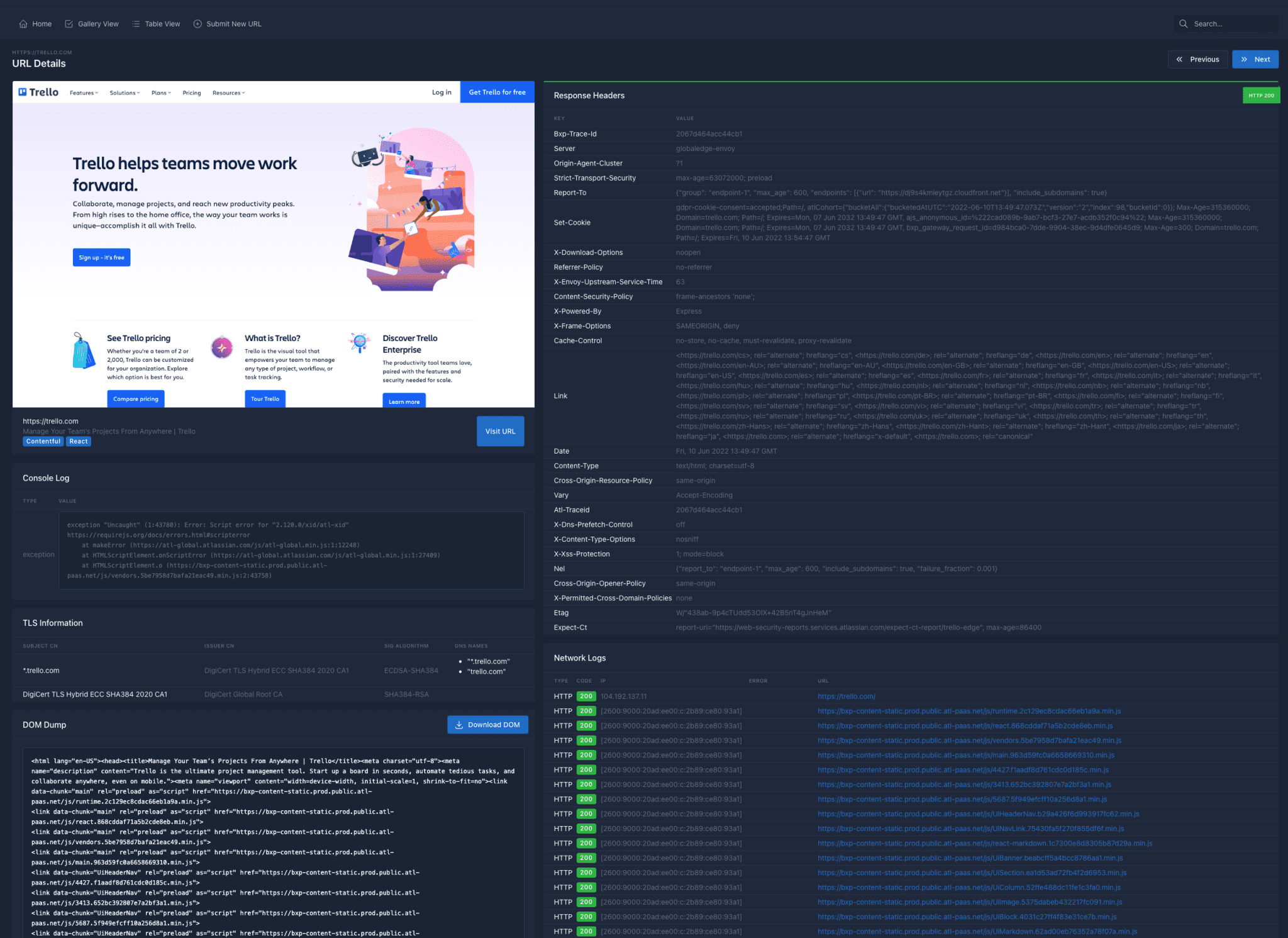1288x938 pixels.
Task: Select the React technology tag
Action: click(79, 442)
